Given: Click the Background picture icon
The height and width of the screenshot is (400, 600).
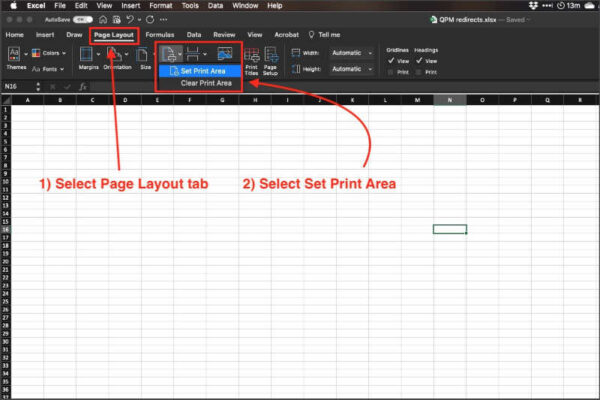Looking at the screenshot, I should (225, 53).
